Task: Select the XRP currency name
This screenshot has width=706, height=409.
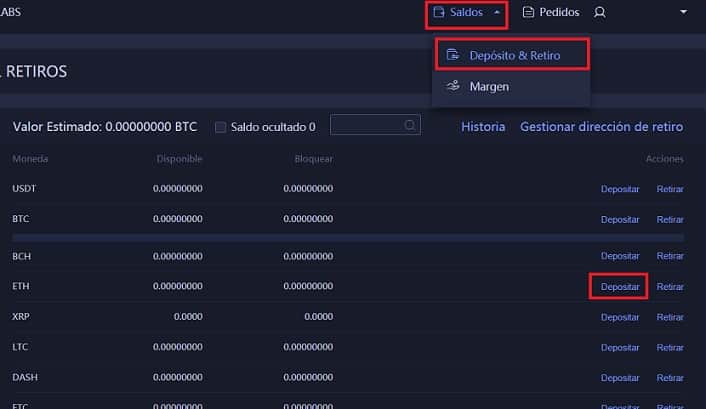Action: click(21, 317)
